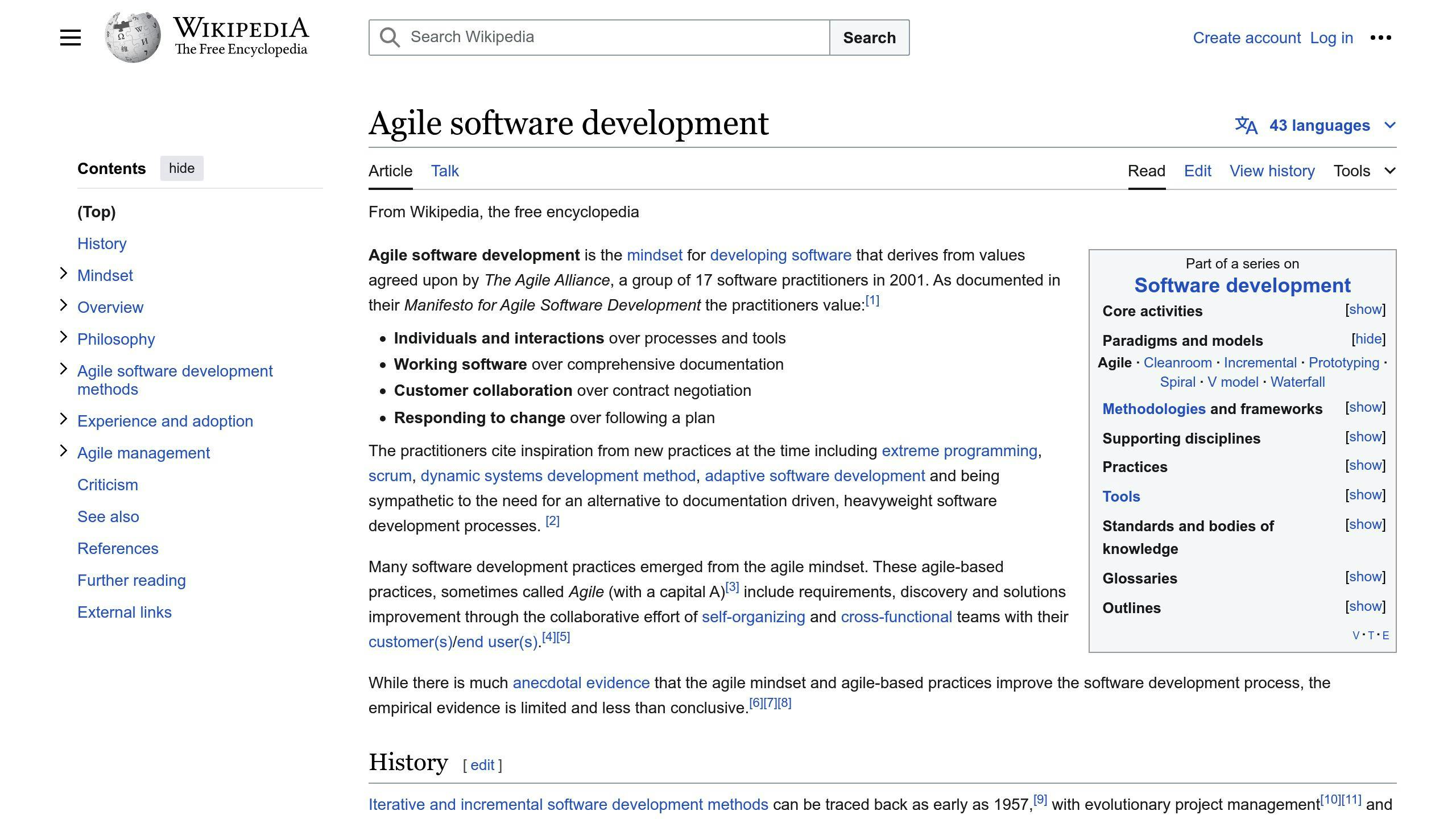Hide the Contents panel
The image size is (1456, 819).
181,168
